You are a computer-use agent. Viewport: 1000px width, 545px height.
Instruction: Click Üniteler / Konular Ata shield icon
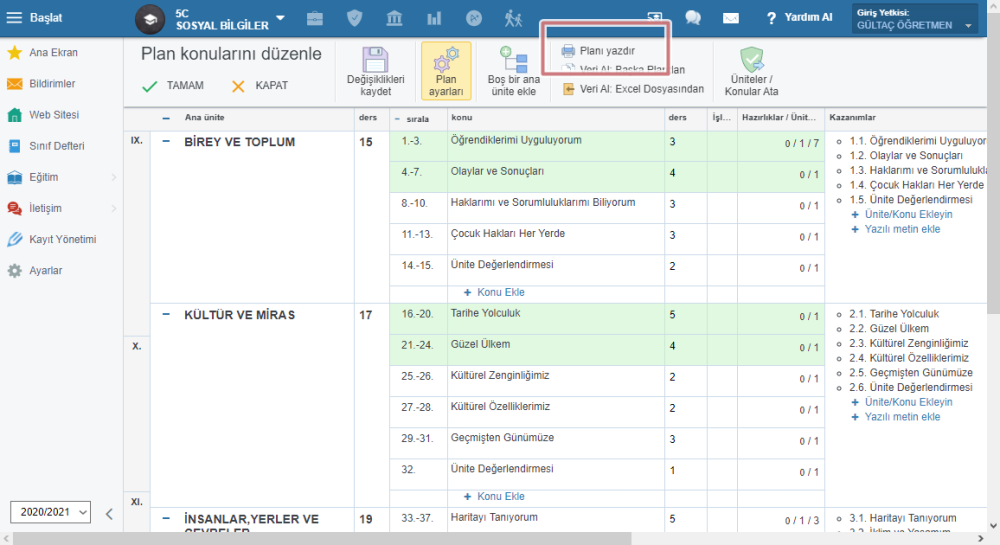pos(751,71)
